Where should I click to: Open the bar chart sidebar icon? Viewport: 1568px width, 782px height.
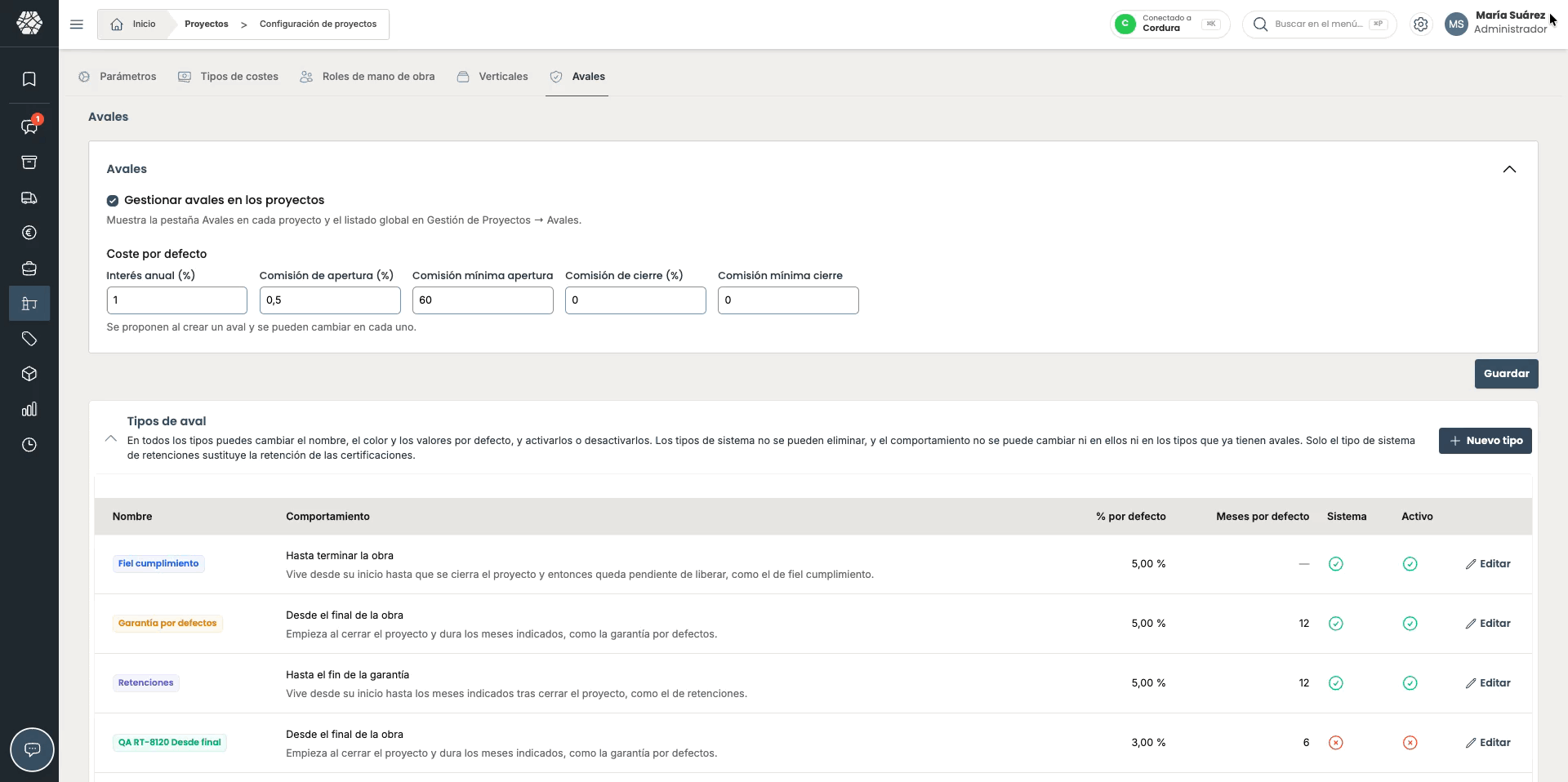(x=29, y=409)
